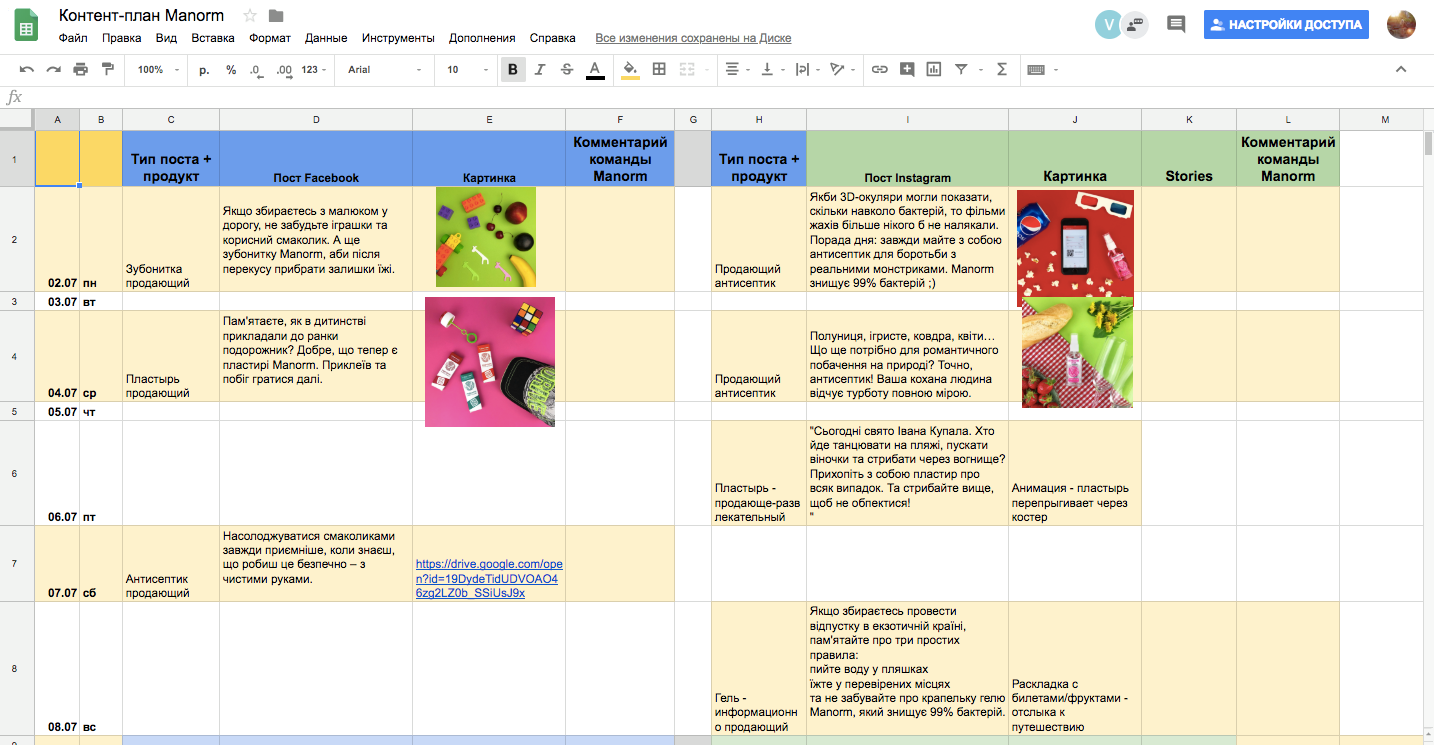Open the Arial font dropdown
This screenshot has width=1434, height=745.
386,69
